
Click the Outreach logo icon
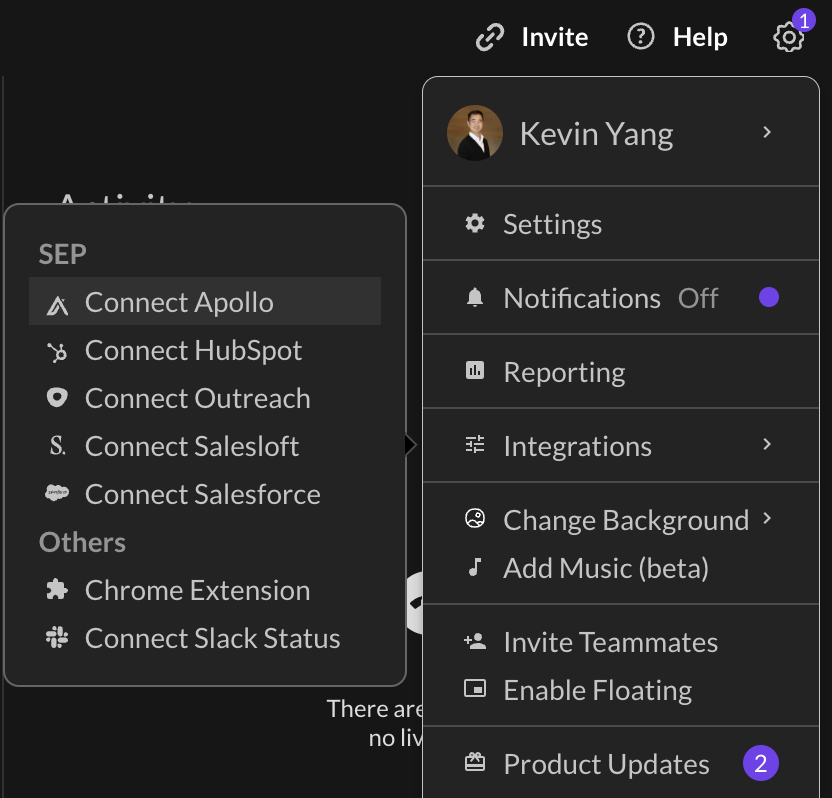[57, 397]
